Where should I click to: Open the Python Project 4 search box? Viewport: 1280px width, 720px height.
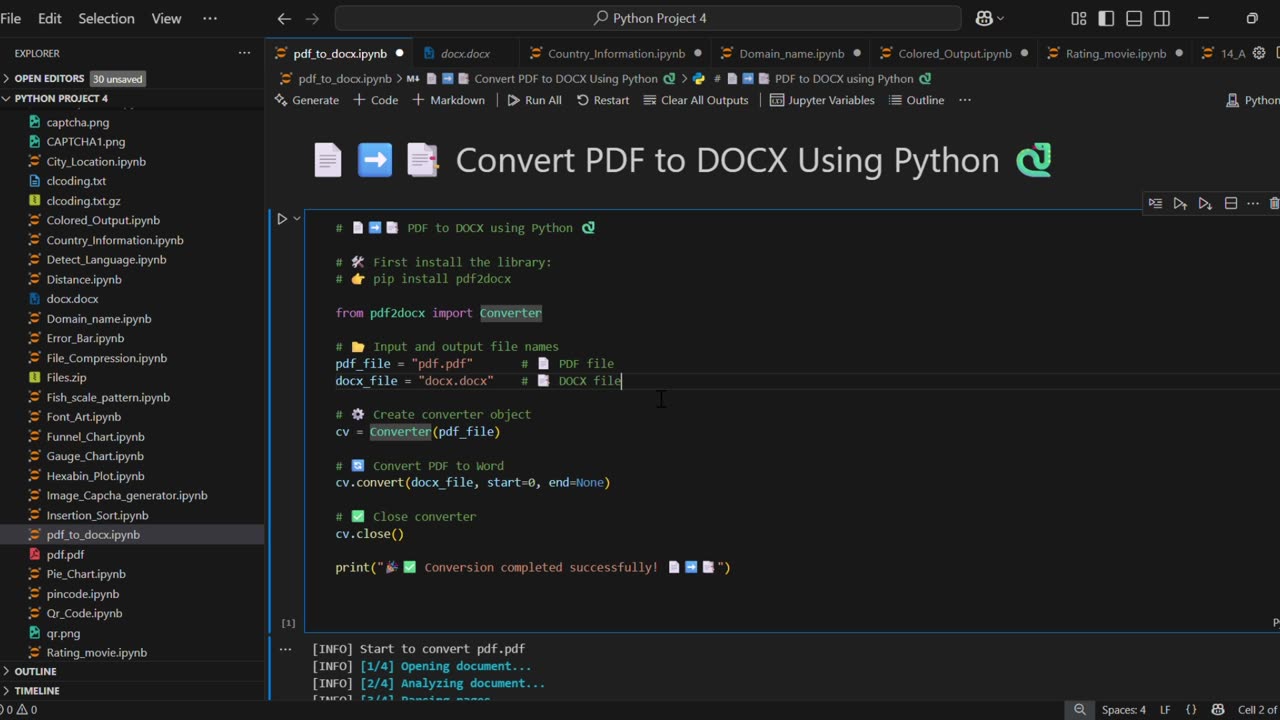click(648, 18)
